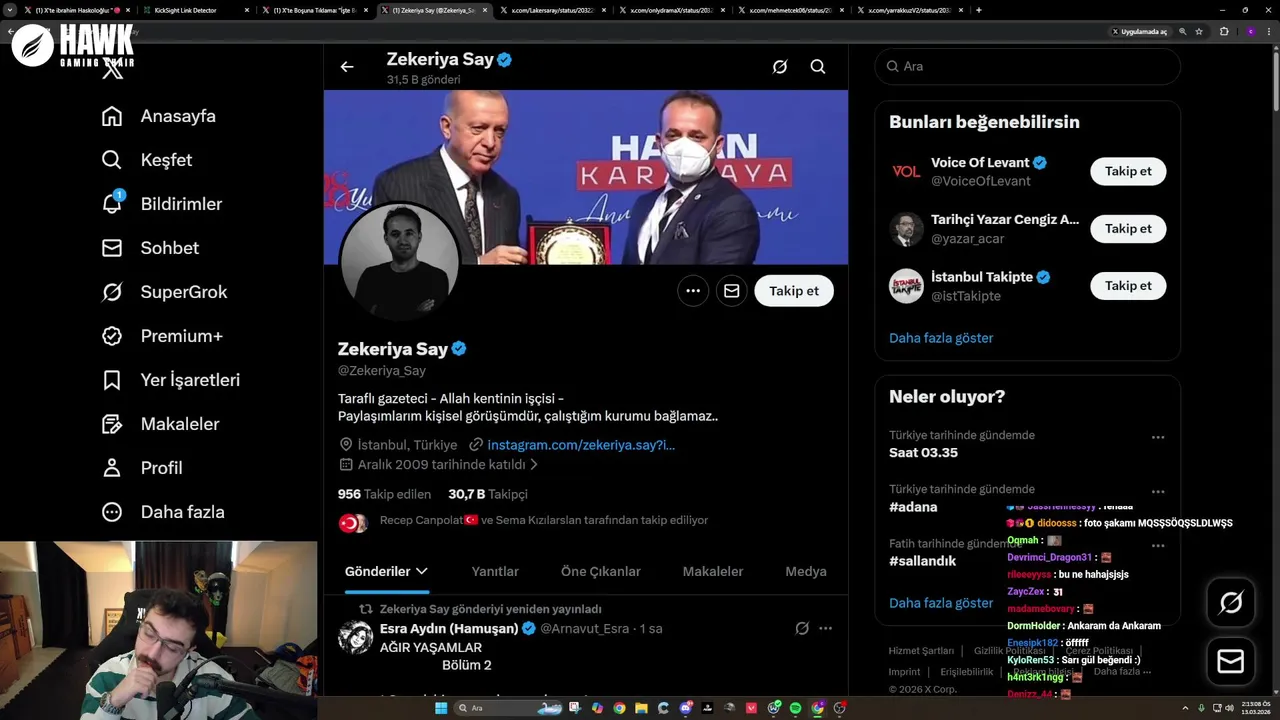This screenshot has width=1280, height=720.
Task: Switch to the Yanıtlar tab
Action: [x=495, y=572]
